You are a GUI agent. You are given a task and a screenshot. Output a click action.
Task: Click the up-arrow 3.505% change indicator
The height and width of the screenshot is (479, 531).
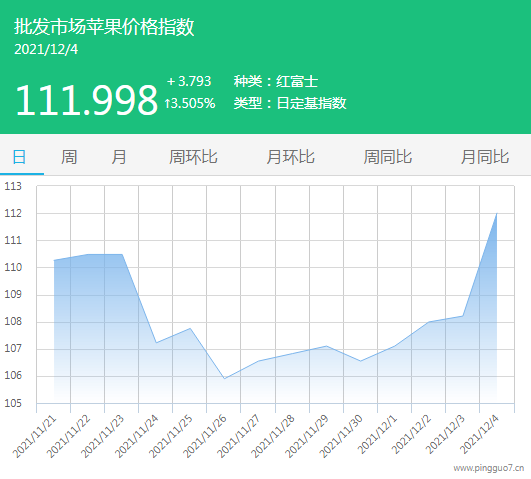coord(190,103)
